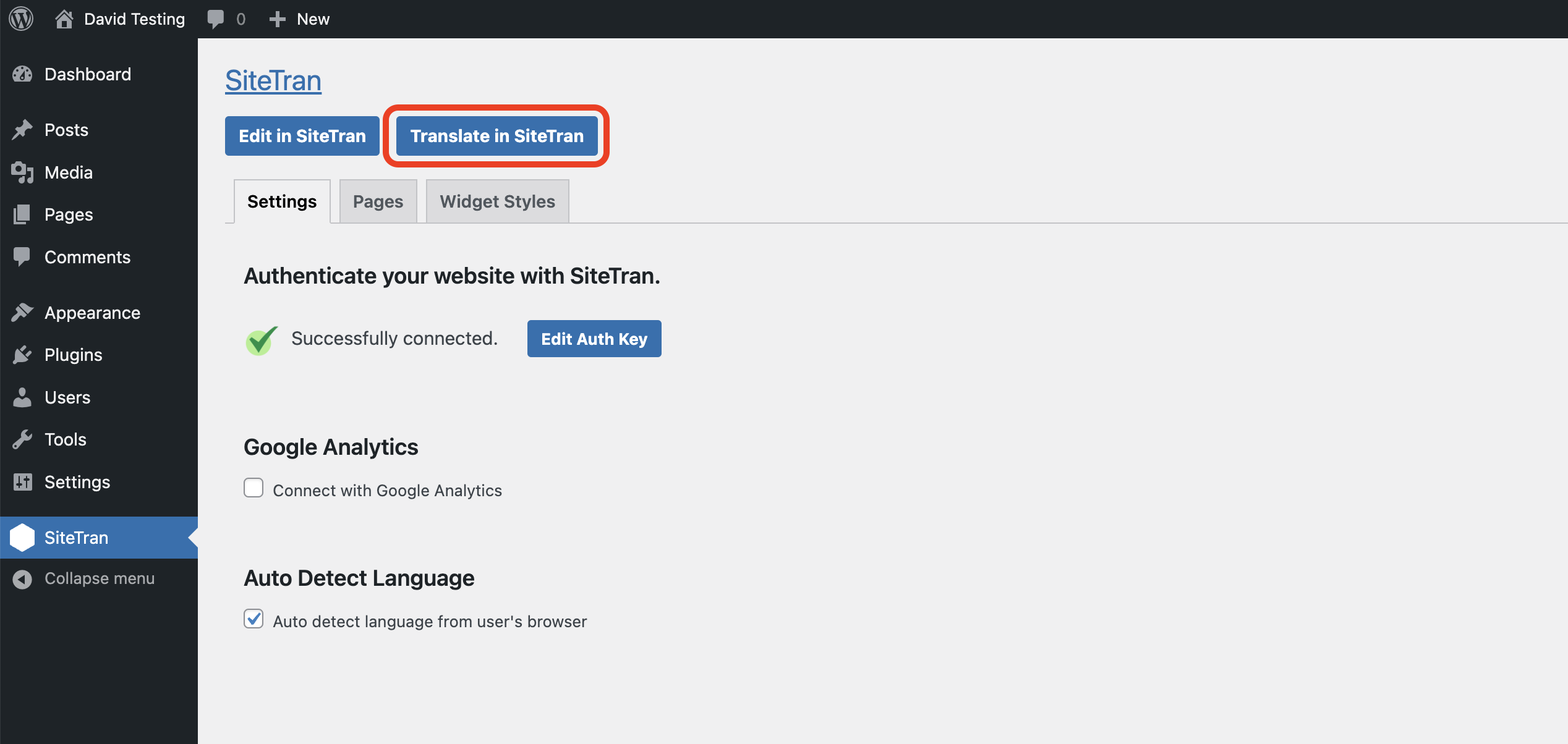Image resolution: width=1568 pixels, height=744 pixels.
Task: Open the comments bubble icon in the admin bar
Action: (215, 19)
